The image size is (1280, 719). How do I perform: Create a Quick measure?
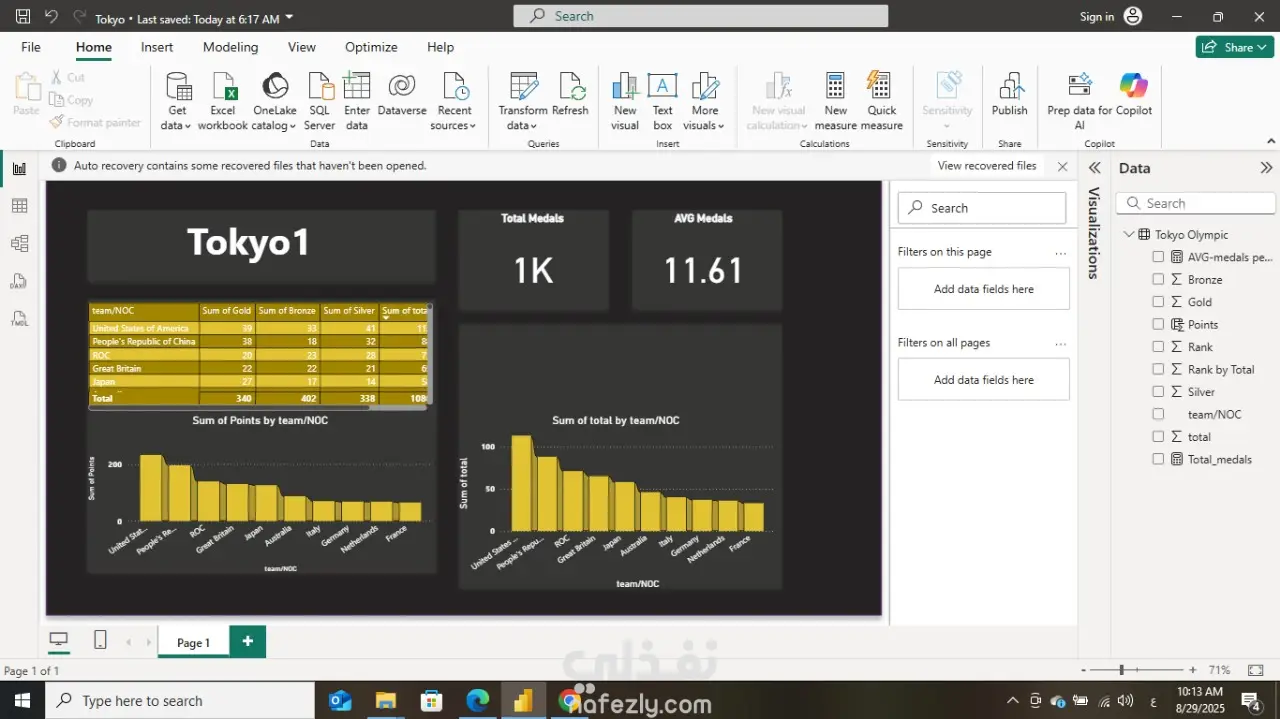pyautogui.click(x=881, y=101)
